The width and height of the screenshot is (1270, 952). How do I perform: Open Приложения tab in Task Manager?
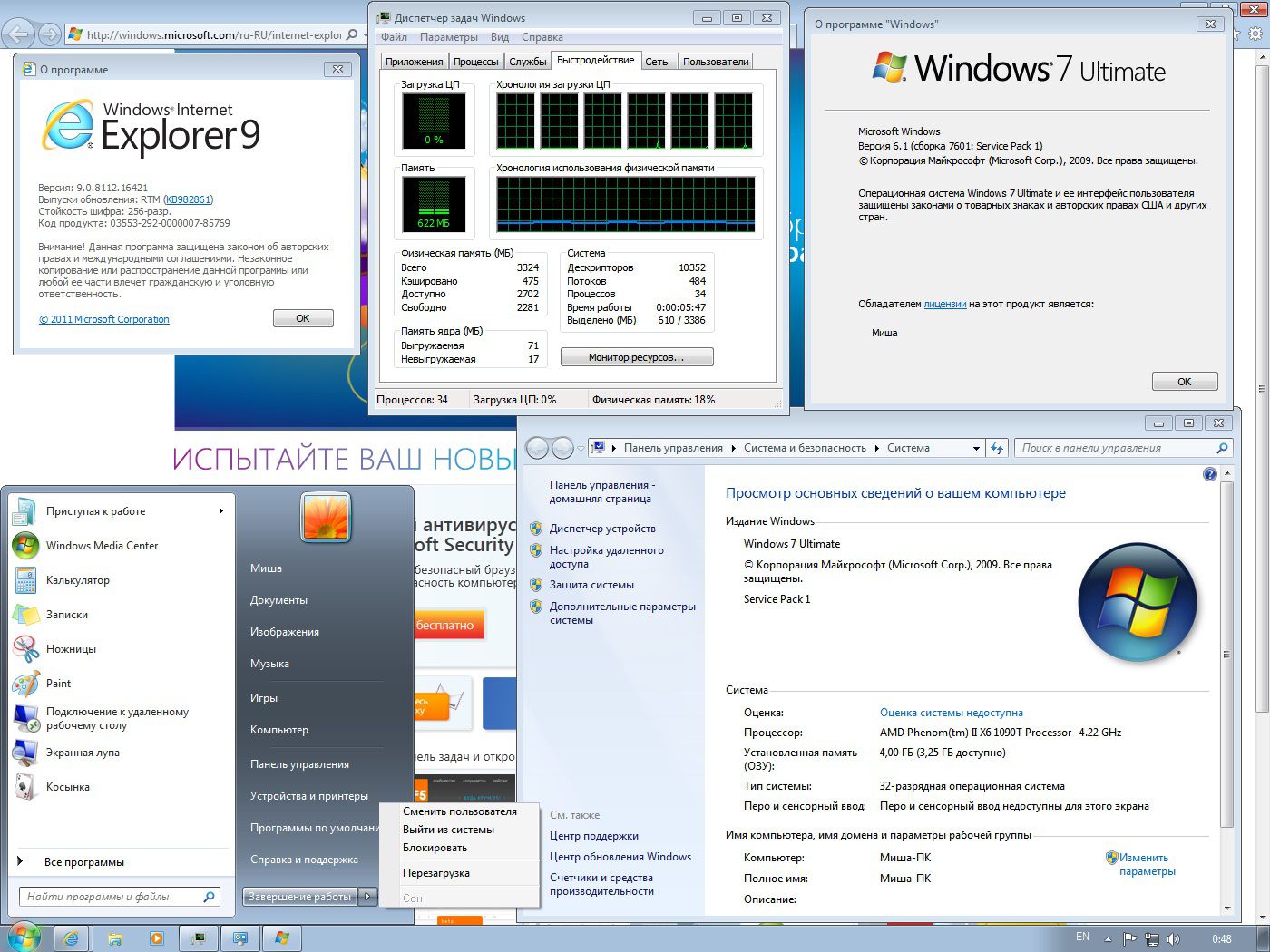tap(415, 62)
